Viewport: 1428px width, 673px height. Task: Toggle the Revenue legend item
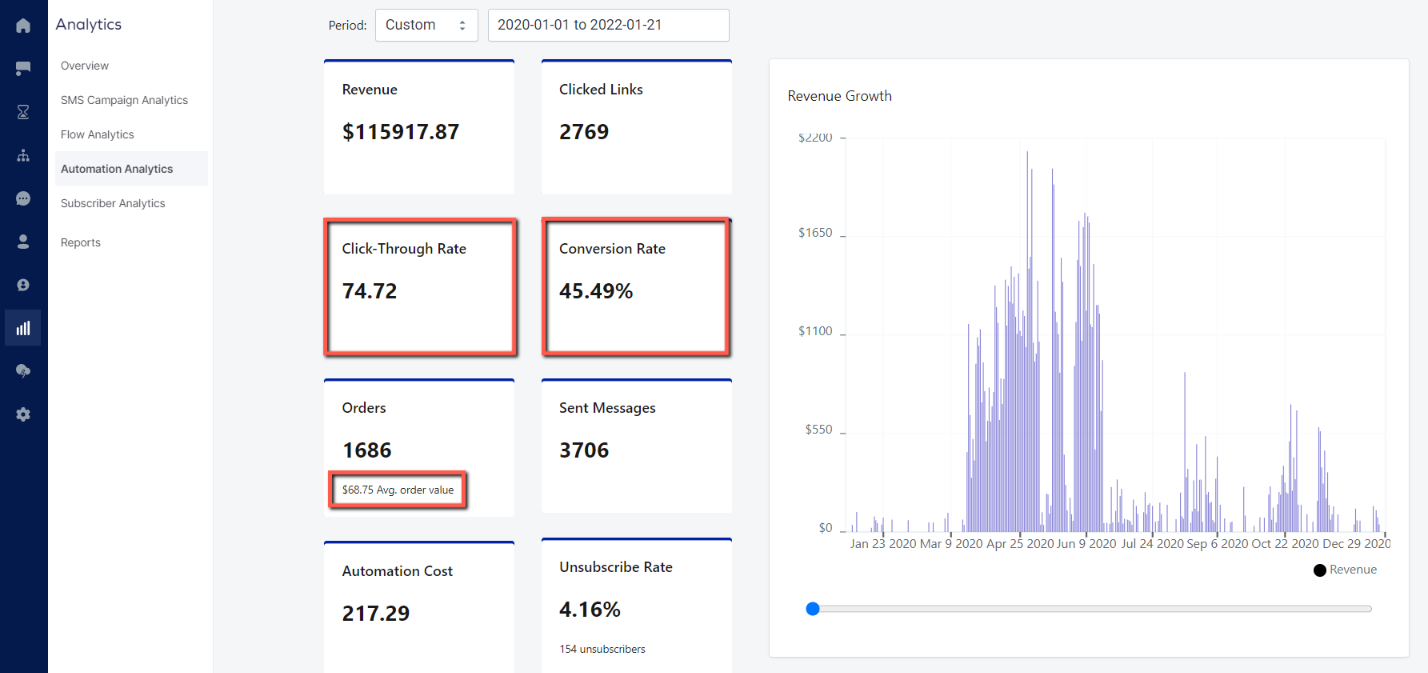(x=1345, y=570)
